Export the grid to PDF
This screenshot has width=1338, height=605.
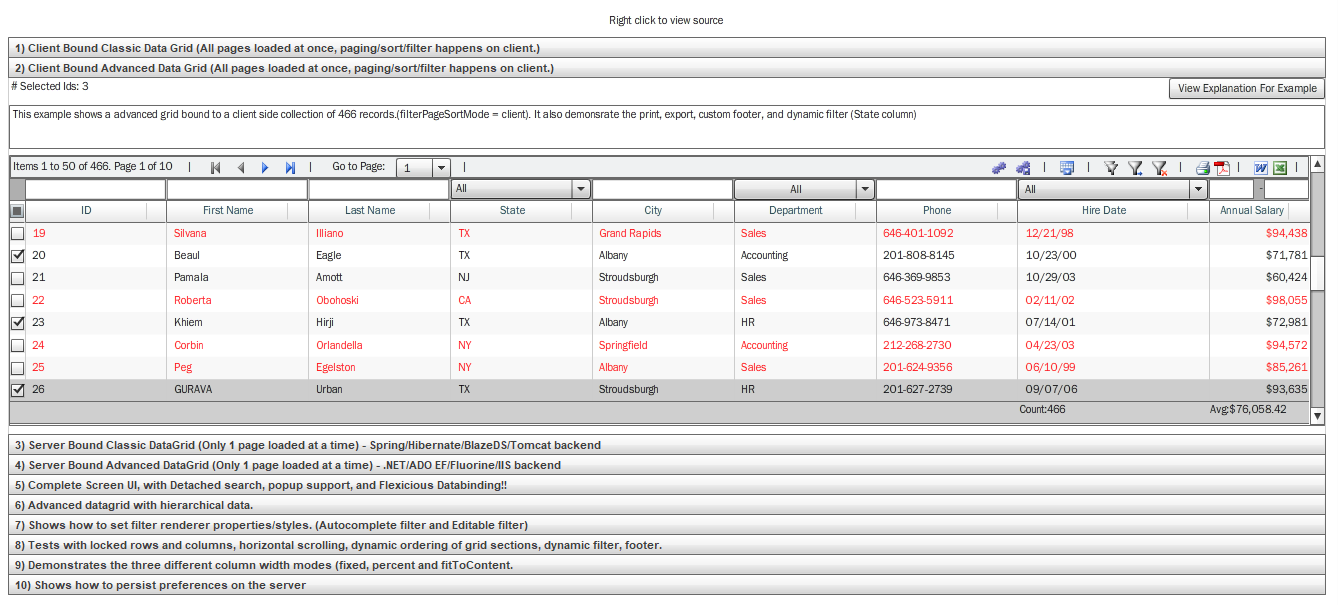pyautogui.click(x=1221, y=168)
